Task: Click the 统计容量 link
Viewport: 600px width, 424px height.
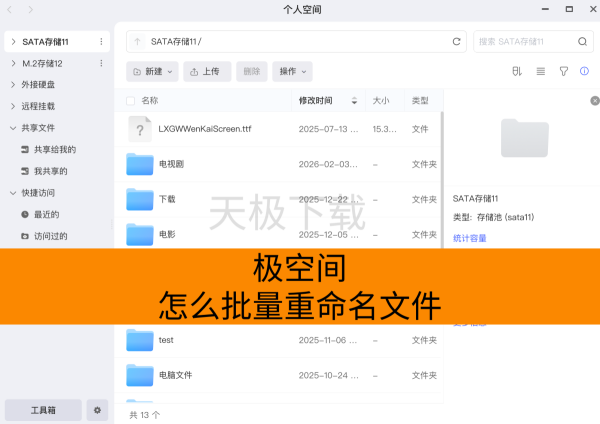Action: (470, 238)
